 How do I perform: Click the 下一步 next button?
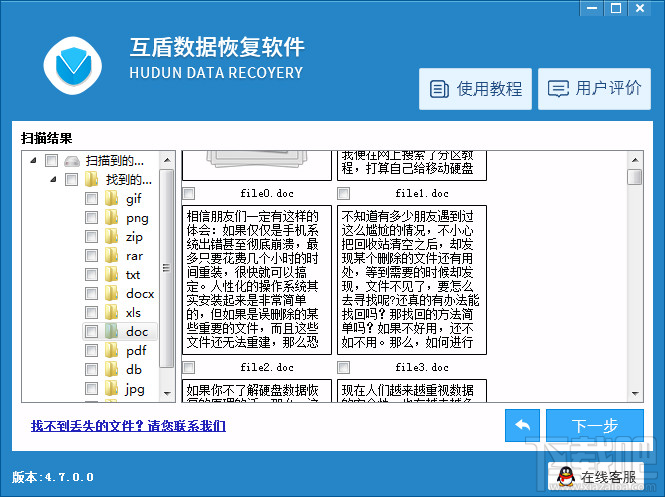pos(595,425)
